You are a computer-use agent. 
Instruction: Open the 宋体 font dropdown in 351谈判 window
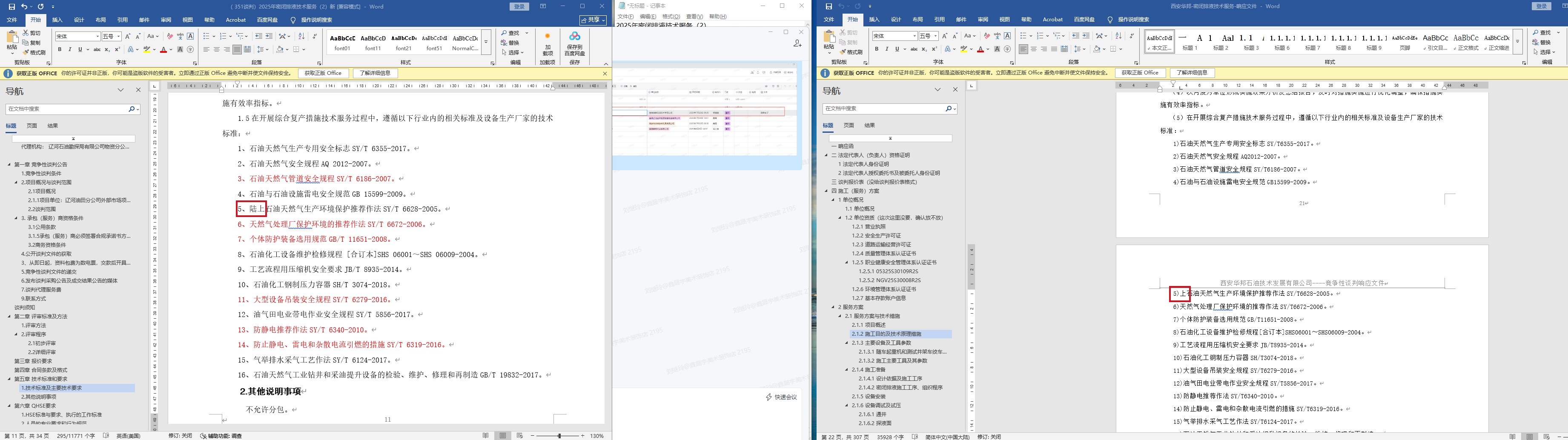[x=97, y=37]
